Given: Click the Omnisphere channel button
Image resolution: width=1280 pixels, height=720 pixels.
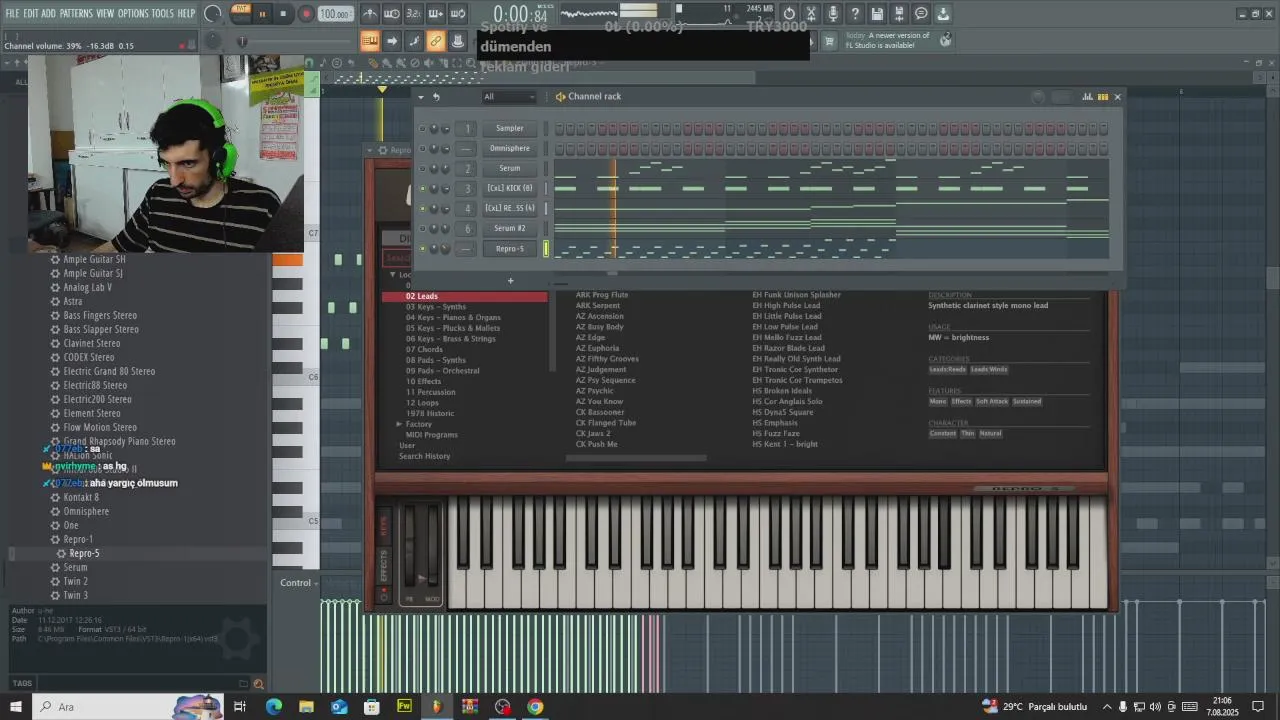Looking at the screenshot, I should click(509, 149).
